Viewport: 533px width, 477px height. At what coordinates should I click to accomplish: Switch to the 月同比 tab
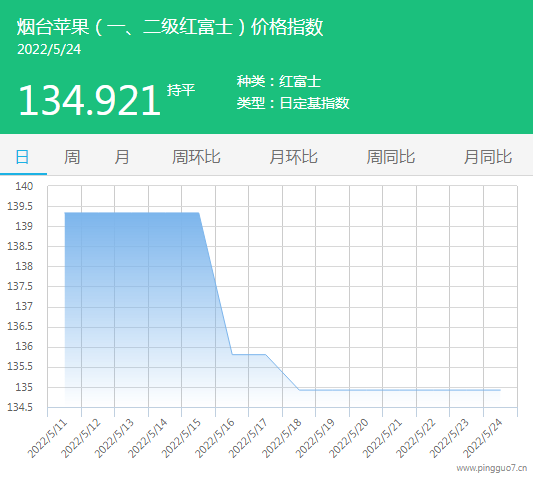pyautogui.click(x=488, y=157)
